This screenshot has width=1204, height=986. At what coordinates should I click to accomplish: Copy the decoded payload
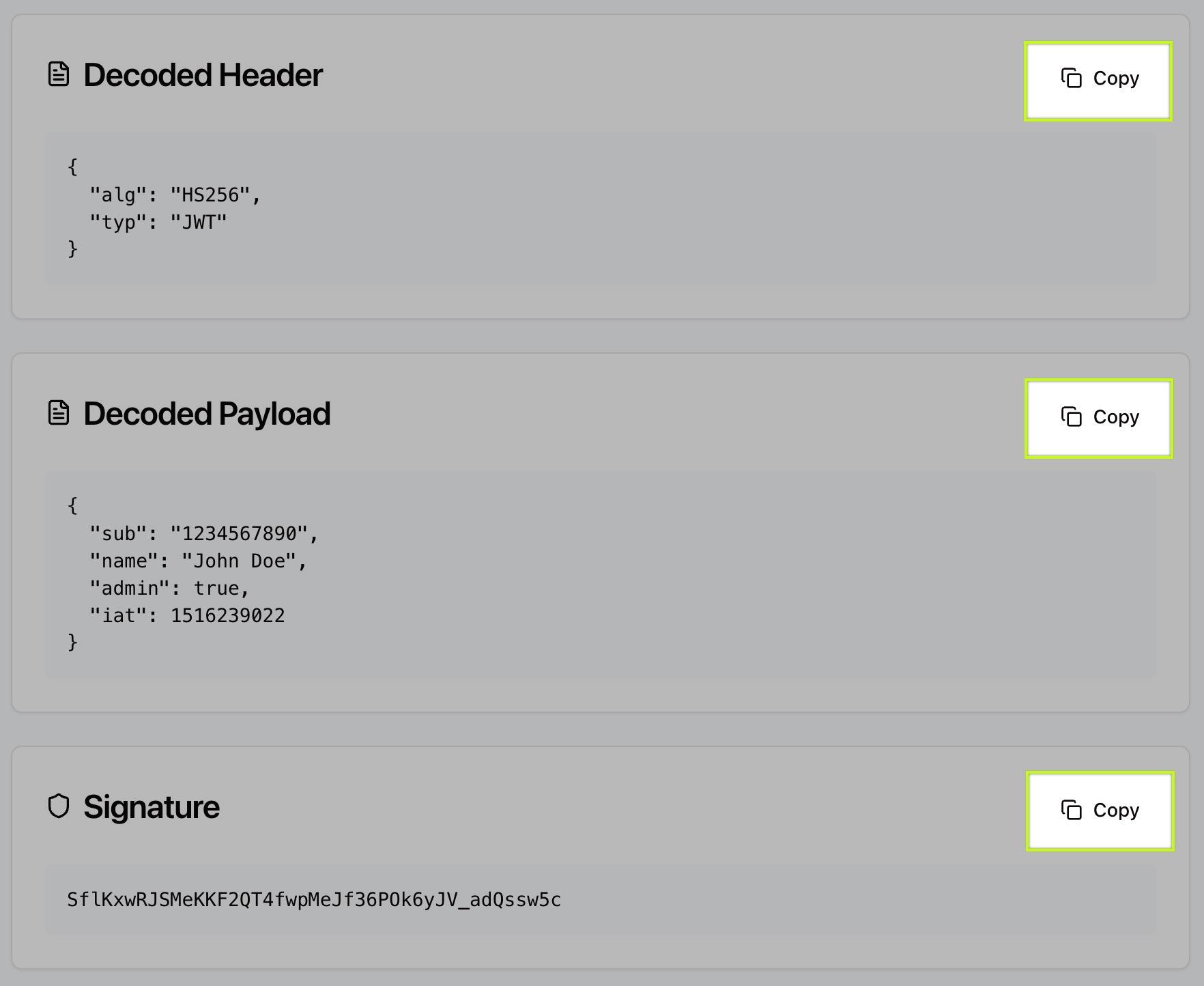point(1098,418)
